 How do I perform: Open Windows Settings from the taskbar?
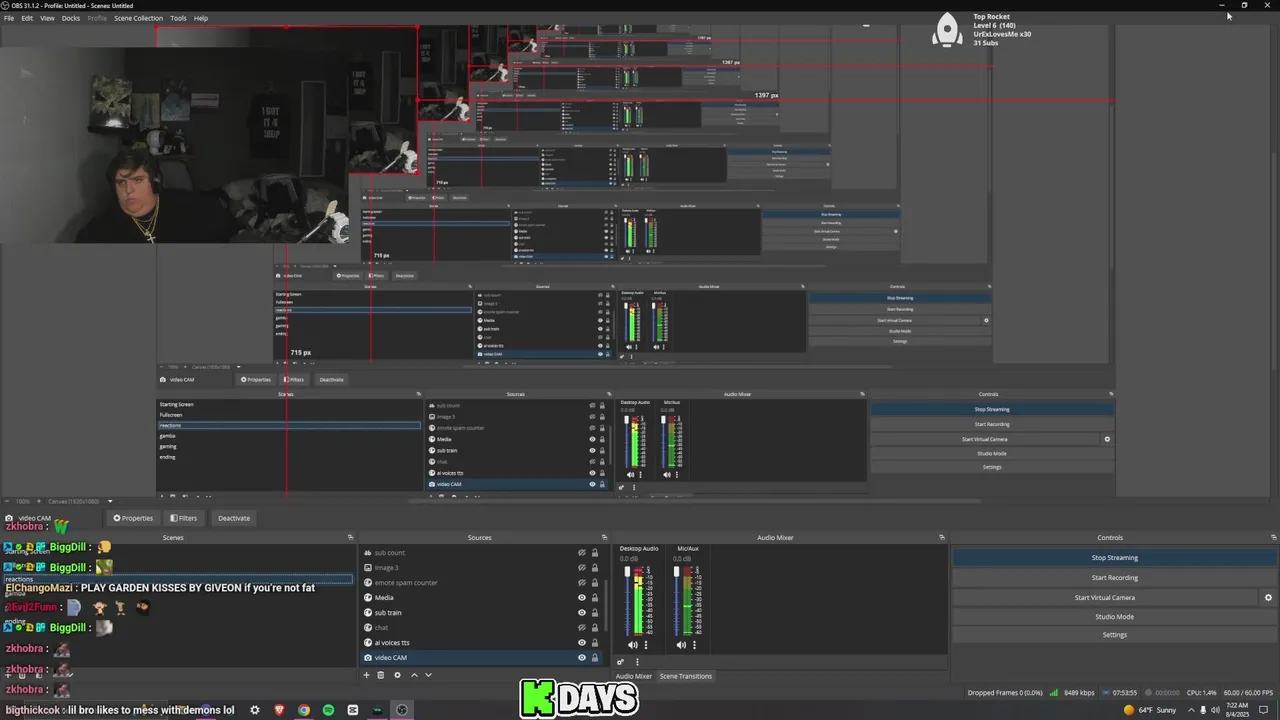(255, 710)
